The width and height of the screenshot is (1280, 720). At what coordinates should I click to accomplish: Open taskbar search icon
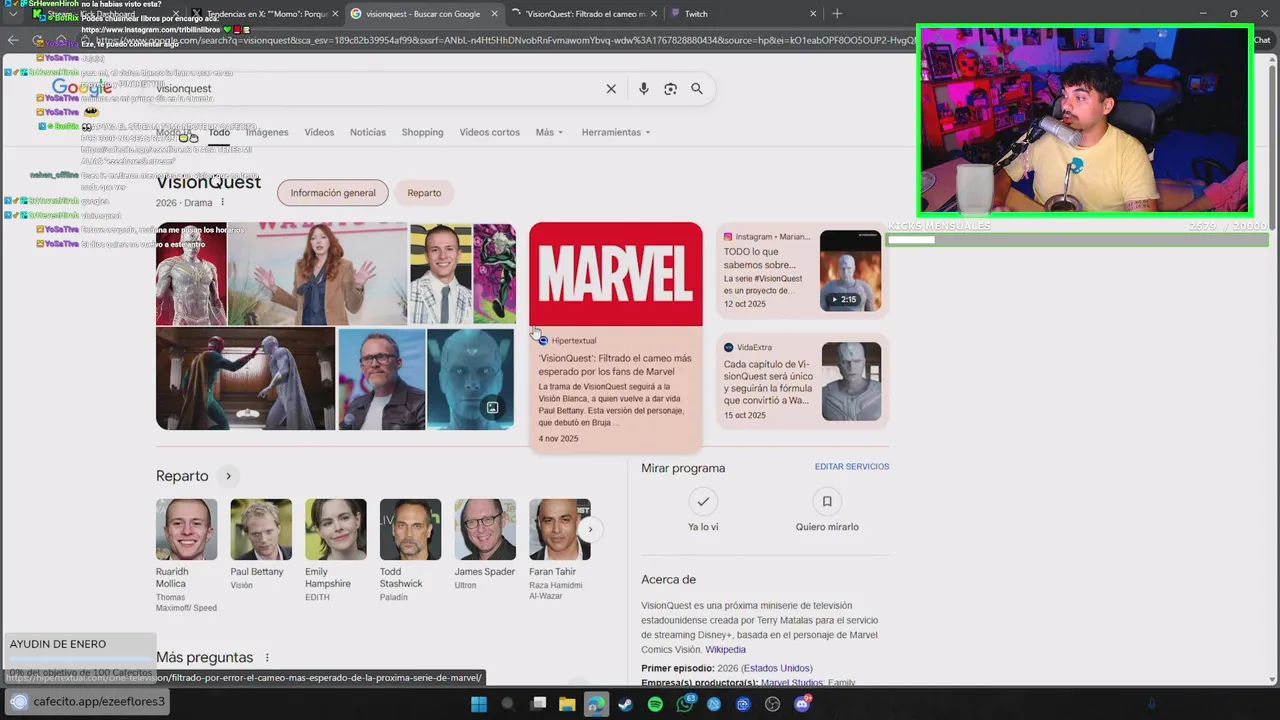pos(508,704)
